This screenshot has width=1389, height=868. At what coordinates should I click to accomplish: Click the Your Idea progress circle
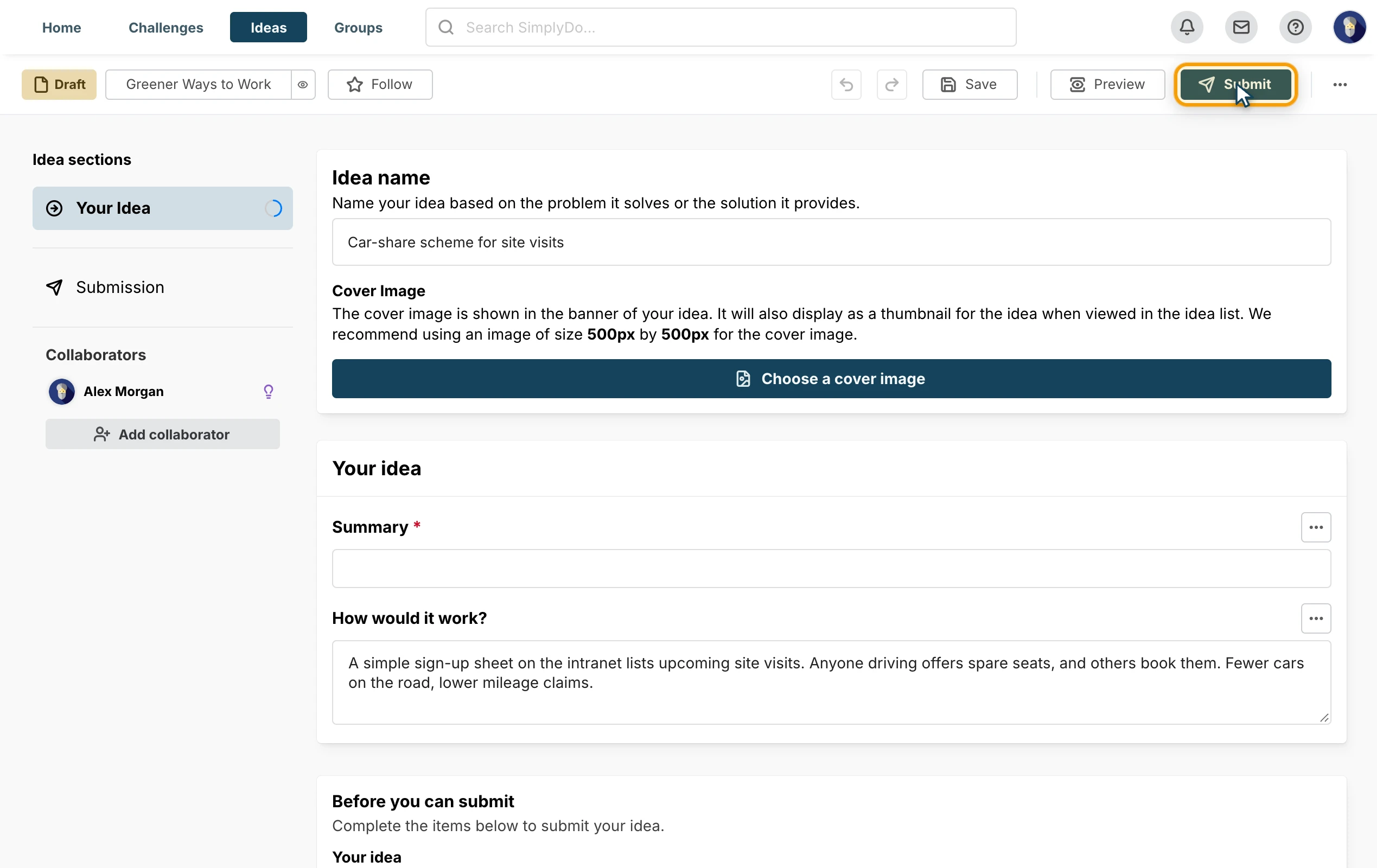coord(273,208)
